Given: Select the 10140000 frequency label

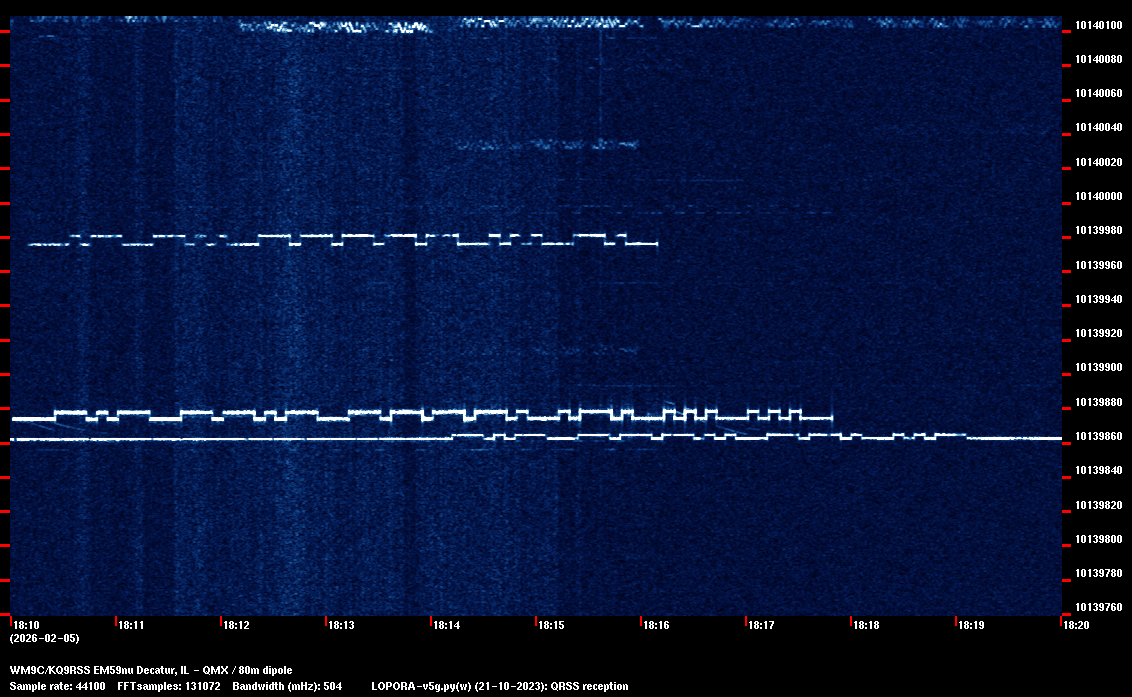Looking at the screenshot, I should click(x=1097, y=196).
